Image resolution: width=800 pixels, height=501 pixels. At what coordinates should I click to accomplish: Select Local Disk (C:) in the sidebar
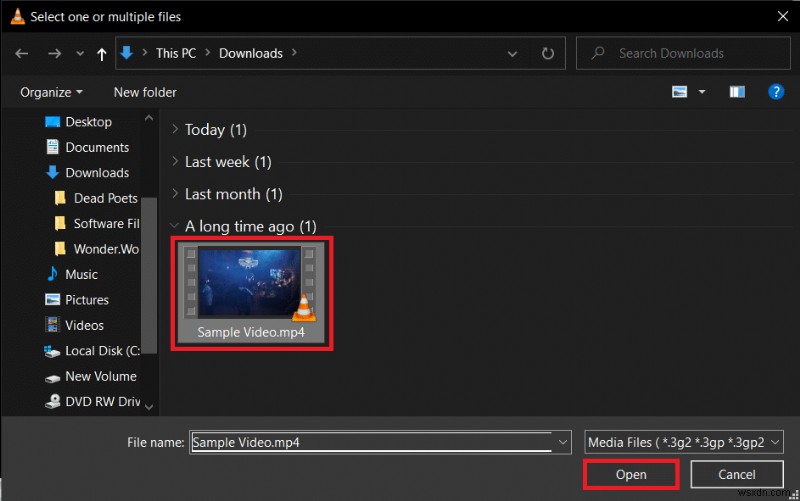pyautogui.click(x=103, y=351)
